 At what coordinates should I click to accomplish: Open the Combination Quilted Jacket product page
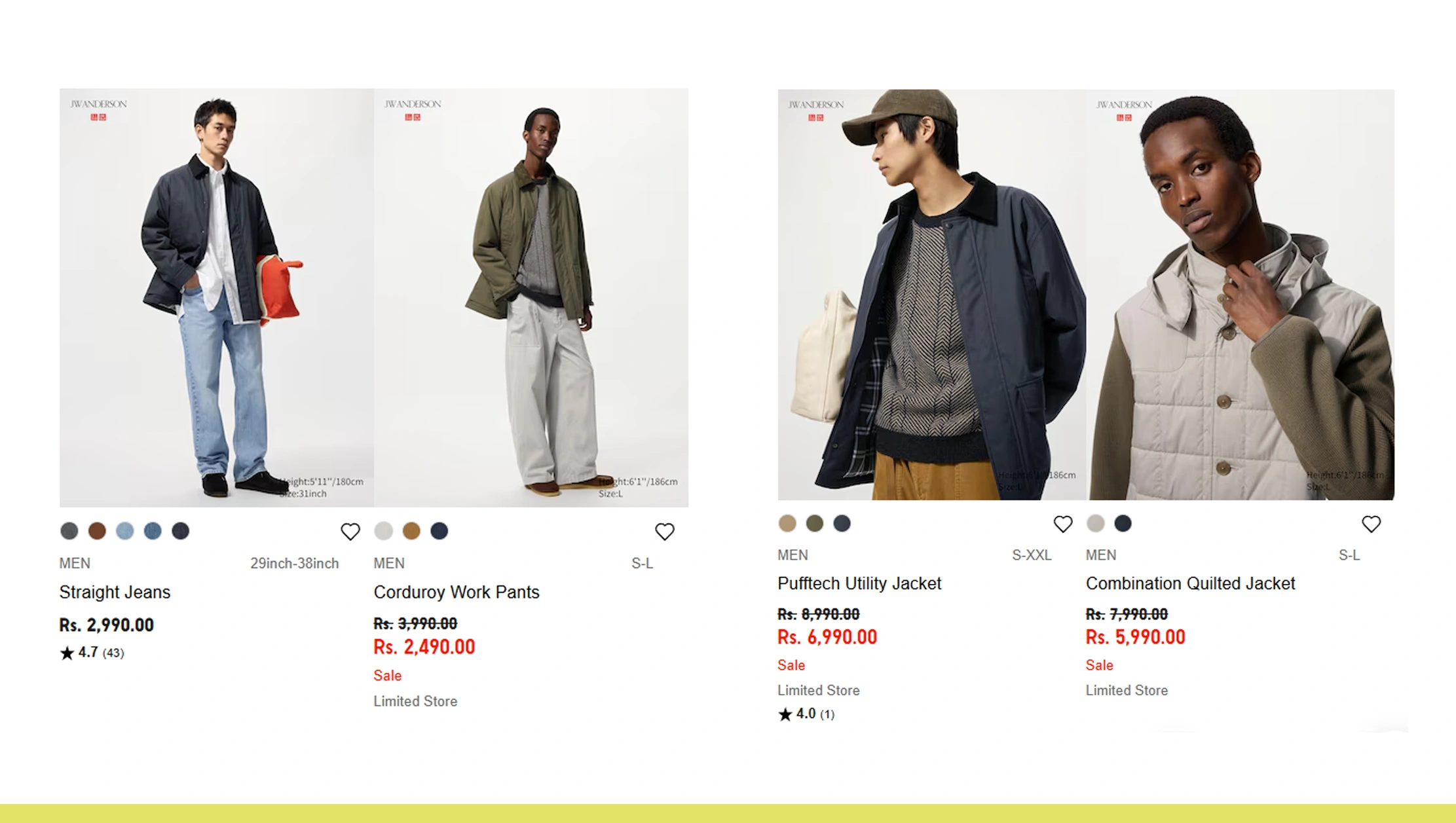[1191, 583]
